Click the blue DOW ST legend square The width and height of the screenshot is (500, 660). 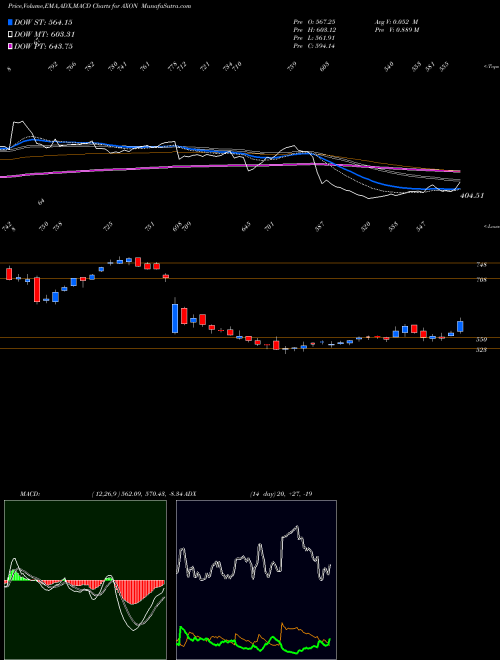pyautogui.click(x=10, y=22)
